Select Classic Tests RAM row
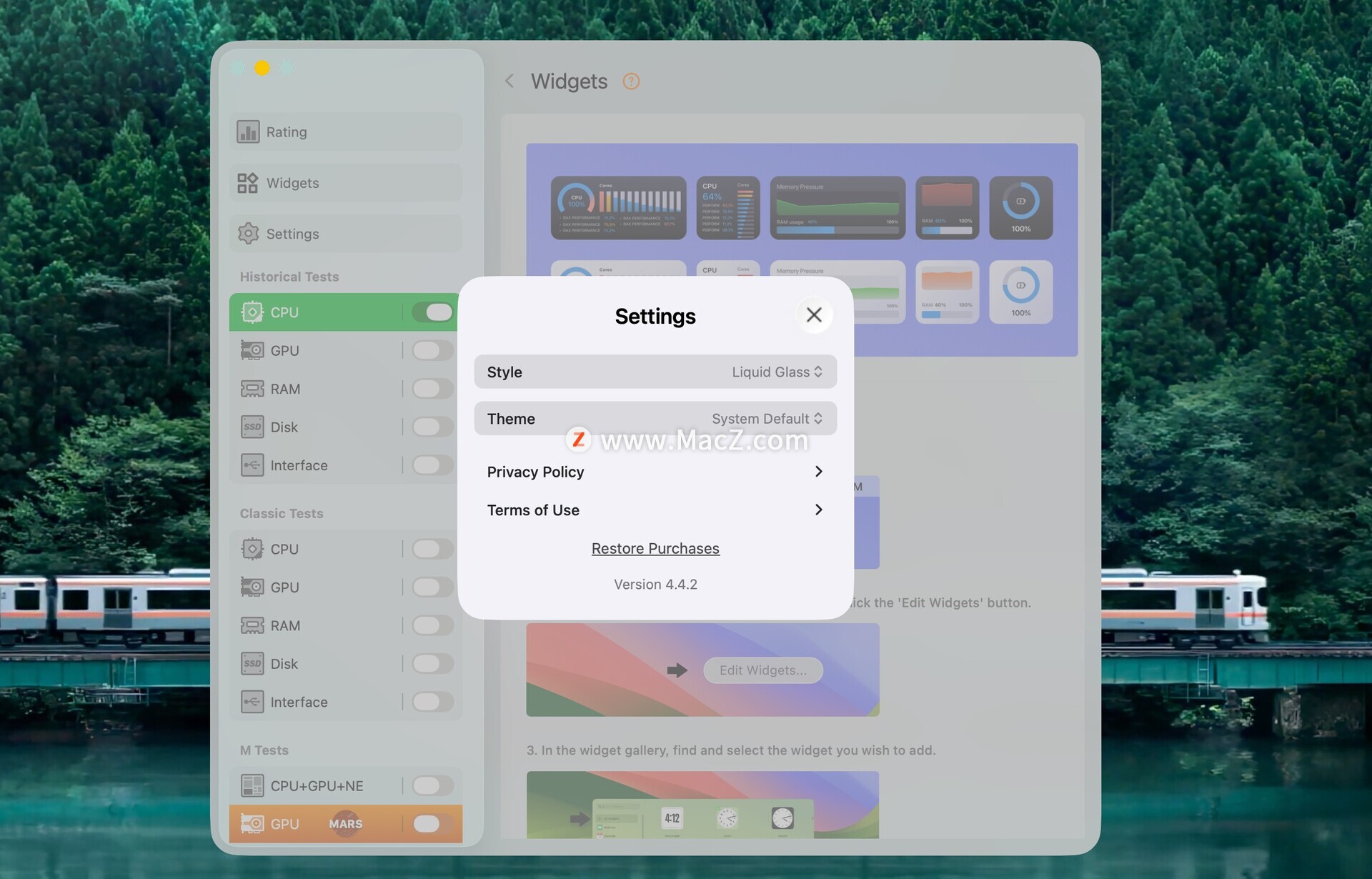Image resolution: width=1372 pixels, height=879 pixels. click(346, 625)
